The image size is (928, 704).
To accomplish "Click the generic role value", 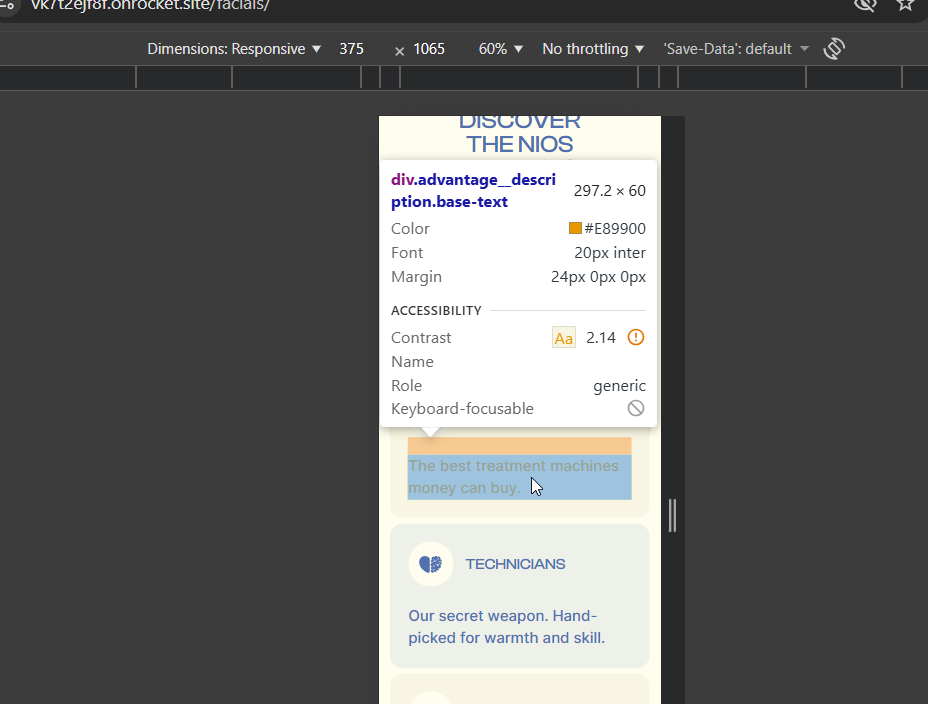I will coord(619,386).
